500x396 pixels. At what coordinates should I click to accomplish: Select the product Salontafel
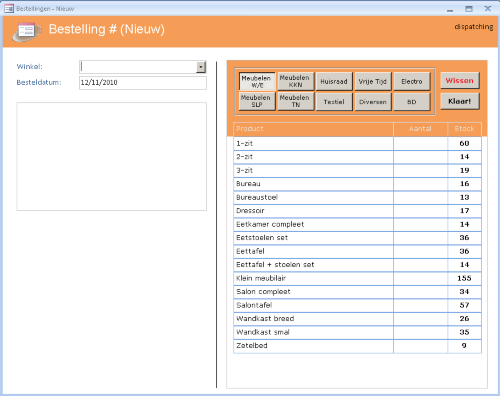[254, 306]
